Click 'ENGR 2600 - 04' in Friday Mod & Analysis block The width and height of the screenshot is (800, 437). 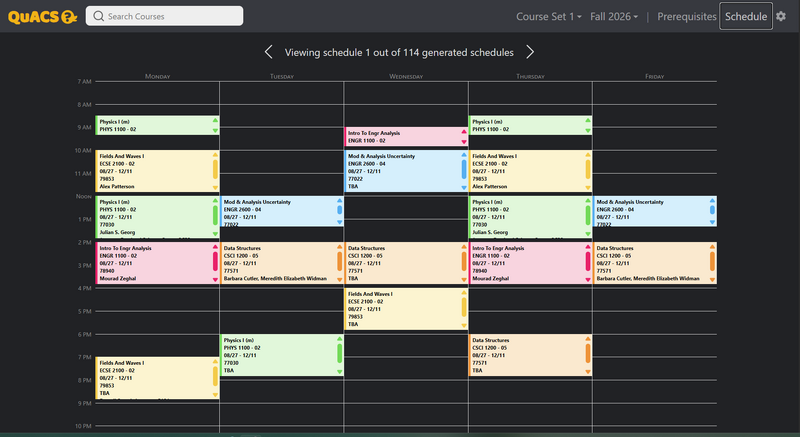[614, 210]
